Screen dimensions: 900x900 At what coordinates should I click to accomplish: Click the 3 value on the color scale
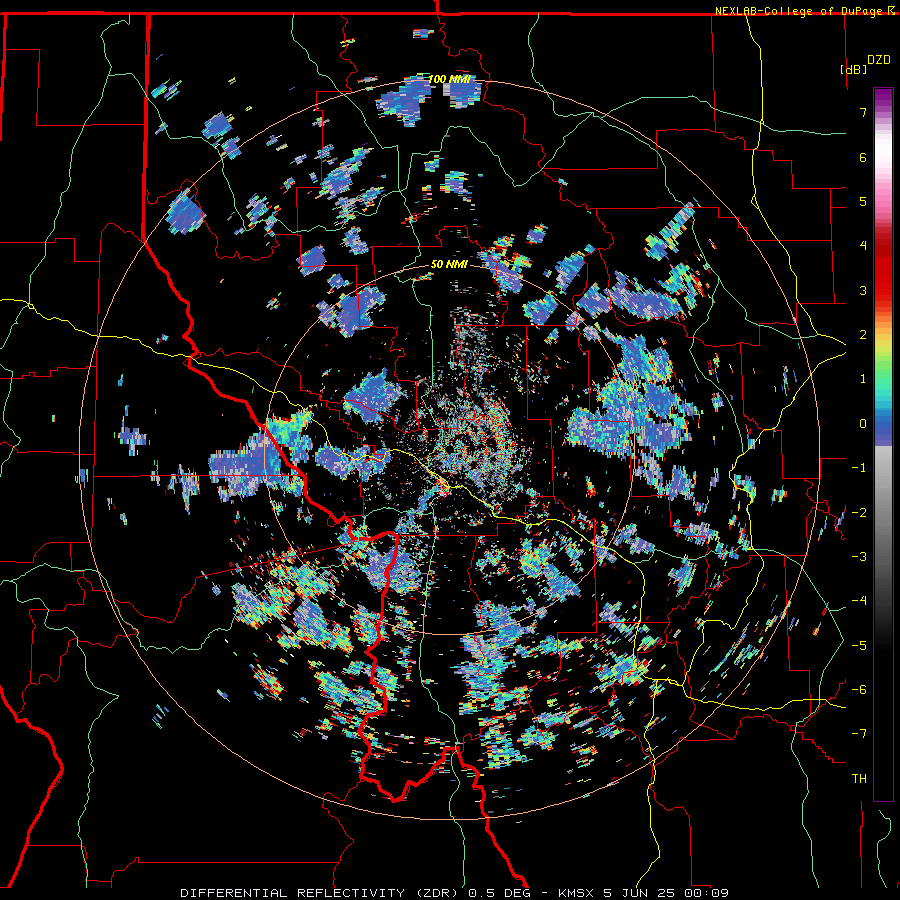click(863, 290)
